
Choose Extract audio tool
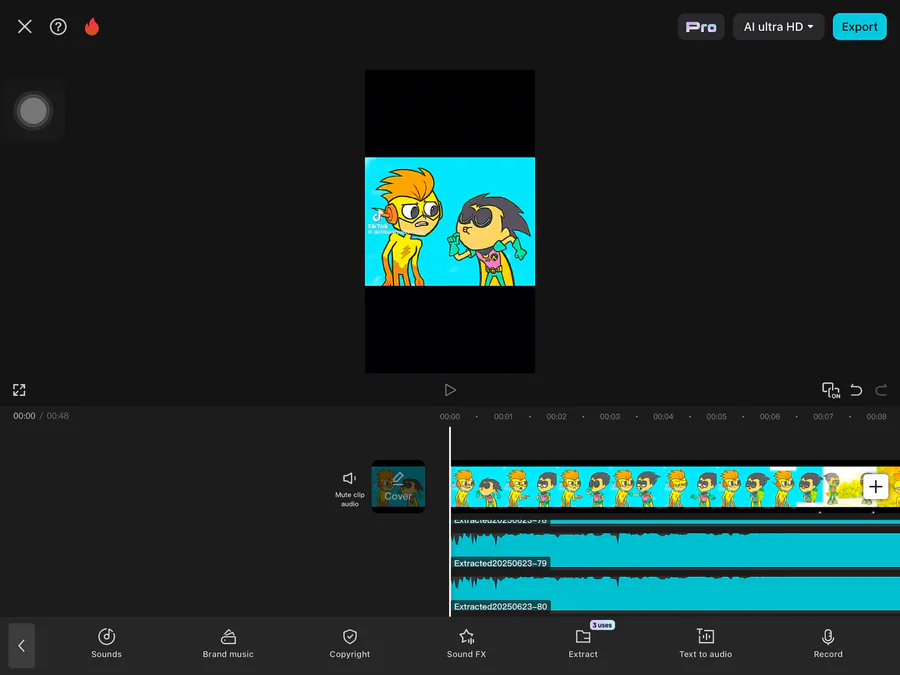(583, 643)
